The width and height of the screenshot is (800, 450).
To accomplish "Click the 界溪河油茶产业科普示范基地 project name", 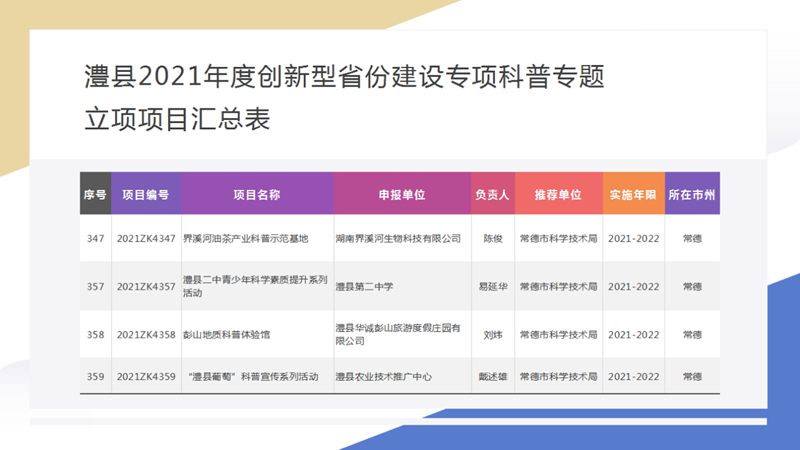I will point(246,239).
